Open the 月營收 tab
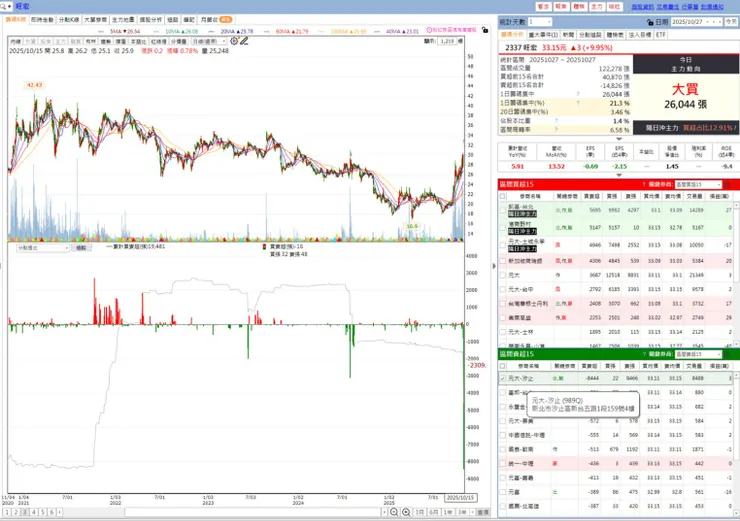740x521 pixels. [x=216, y=20]
